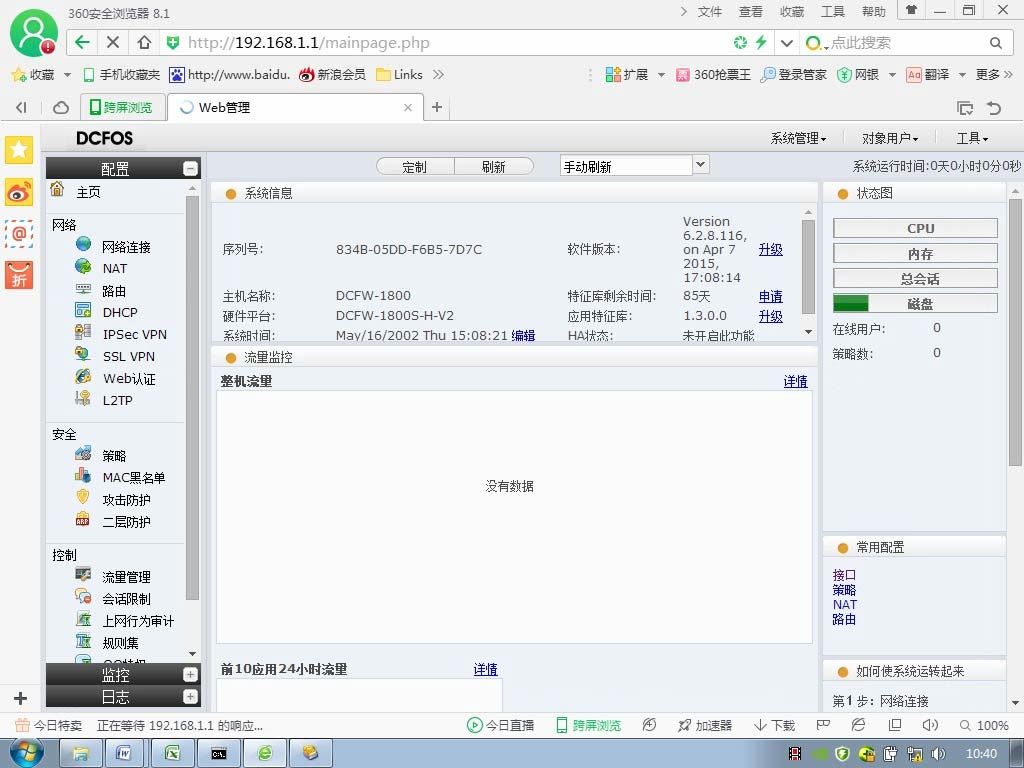Open the 网络连接 globe icon
The image size is (1024, 768).
(x=84, y=244)
